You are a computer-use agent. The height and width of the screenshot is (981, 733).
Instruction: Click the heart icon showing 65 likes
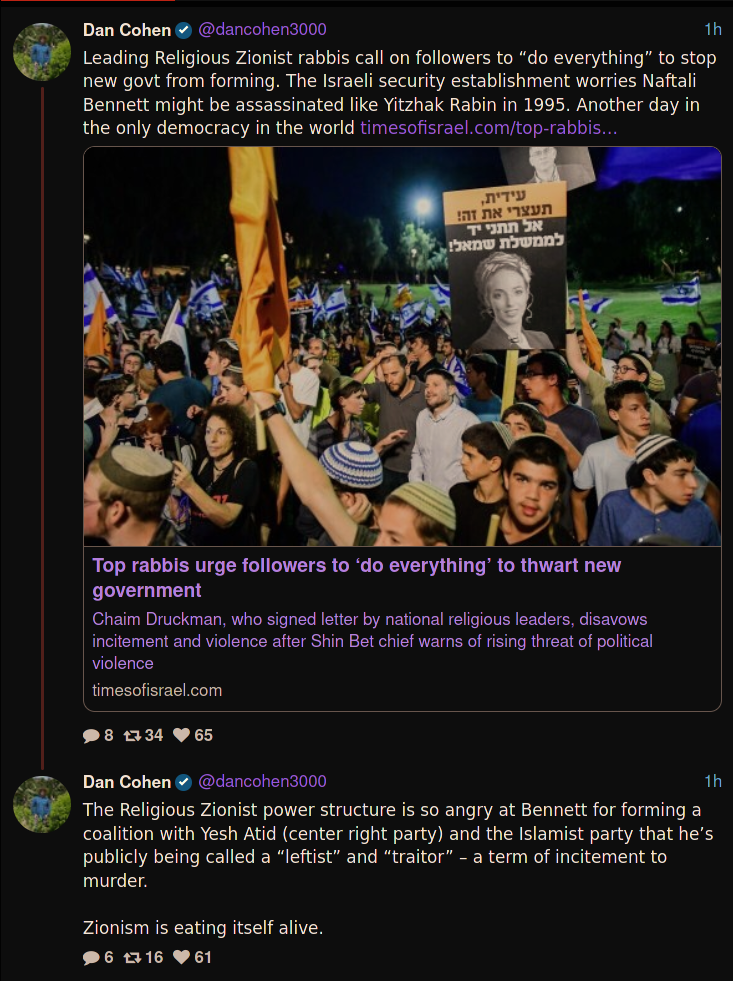point(181,736)
